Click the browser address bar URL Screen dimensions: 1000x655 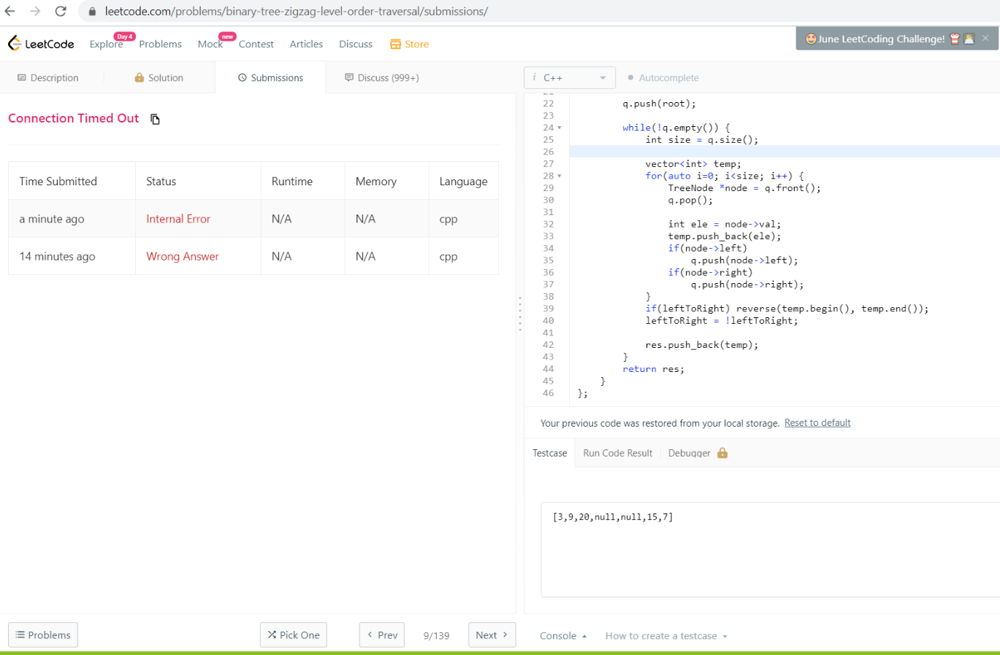[297, 11]
